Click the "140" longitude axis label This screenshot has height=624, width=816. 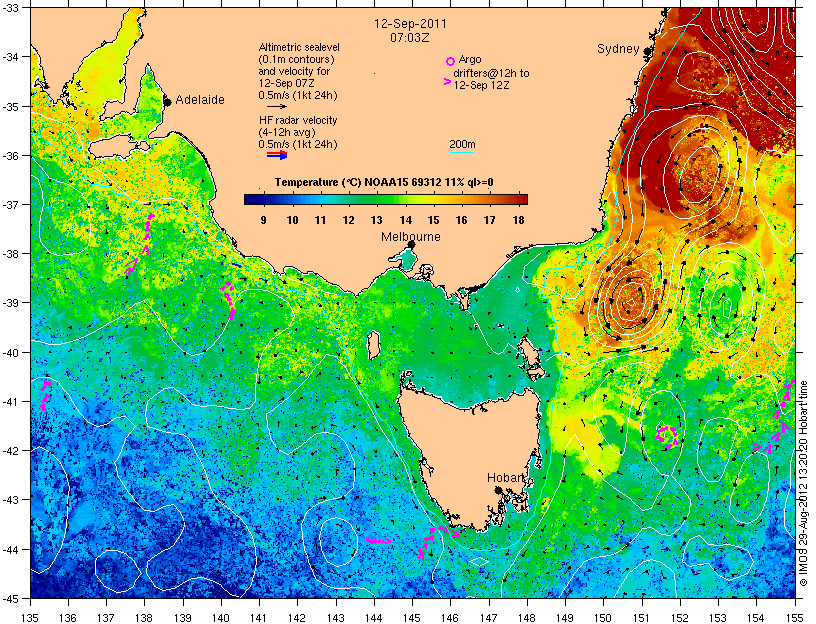221,618
